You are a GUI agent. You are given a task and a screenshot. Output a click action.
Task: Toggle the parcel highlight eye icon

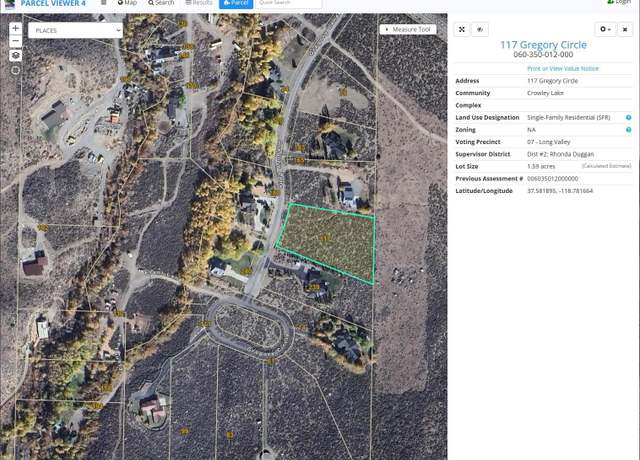tap(480, 29)
